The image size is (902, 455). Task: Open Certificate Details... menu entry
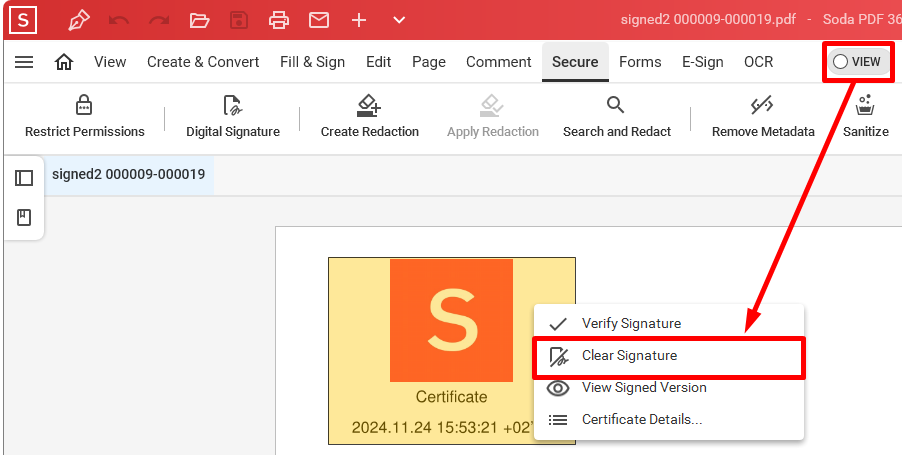pos(668,420)
